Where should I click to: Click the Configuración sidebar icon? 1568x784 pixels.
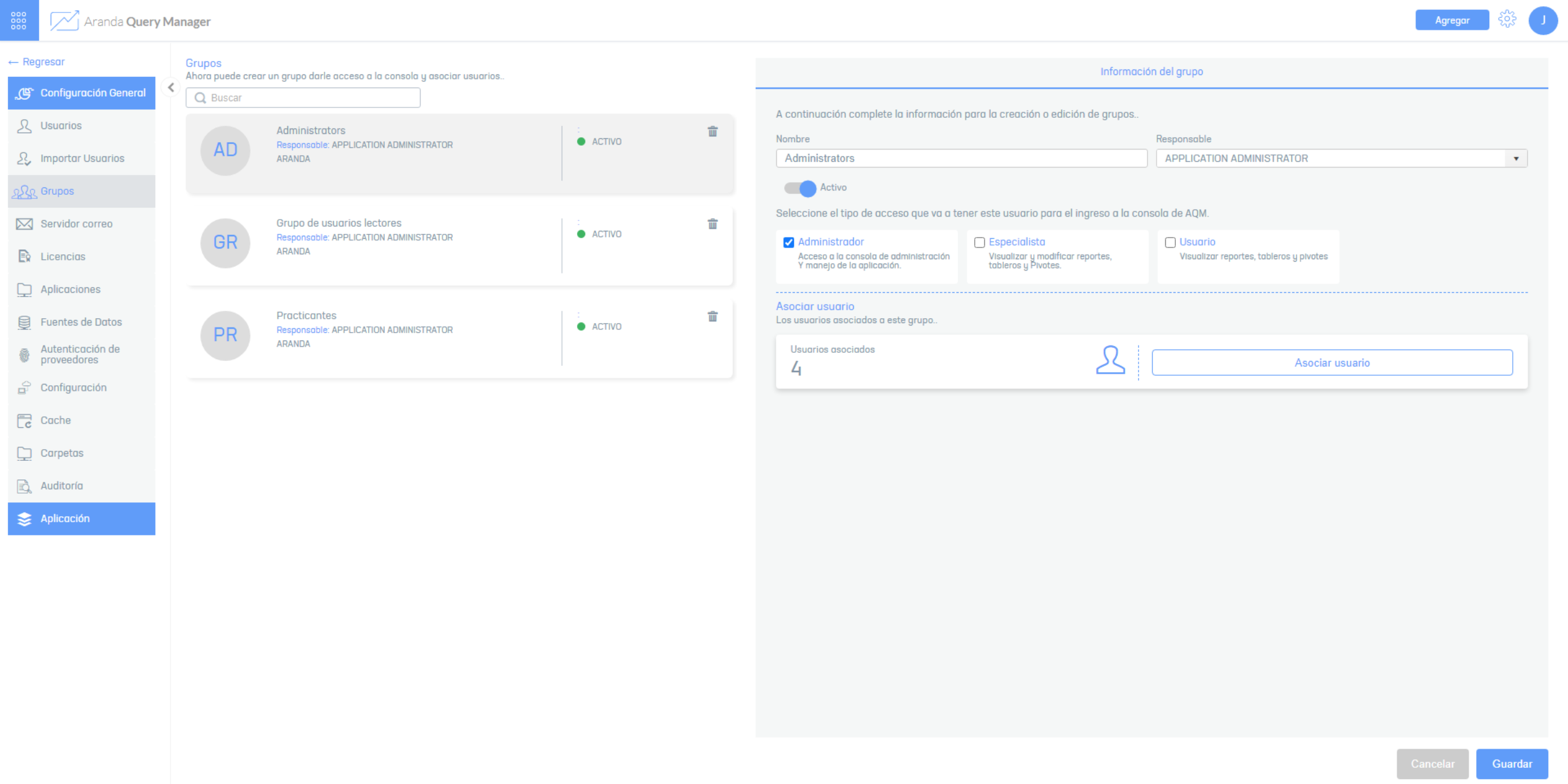[24, 388]
